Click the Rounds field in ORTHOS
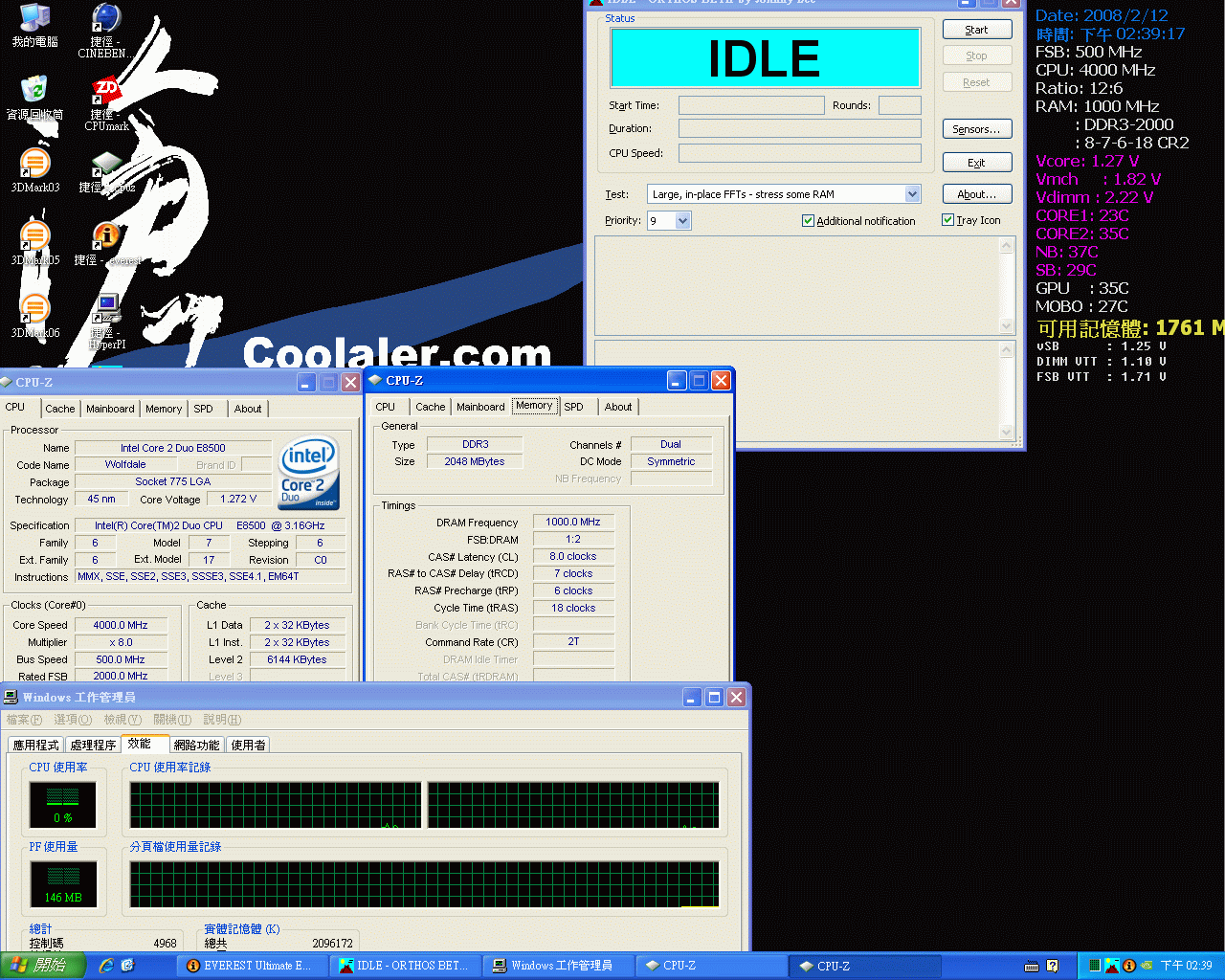This screenshot has height=980, width=1225. click(x=900, y=105)
